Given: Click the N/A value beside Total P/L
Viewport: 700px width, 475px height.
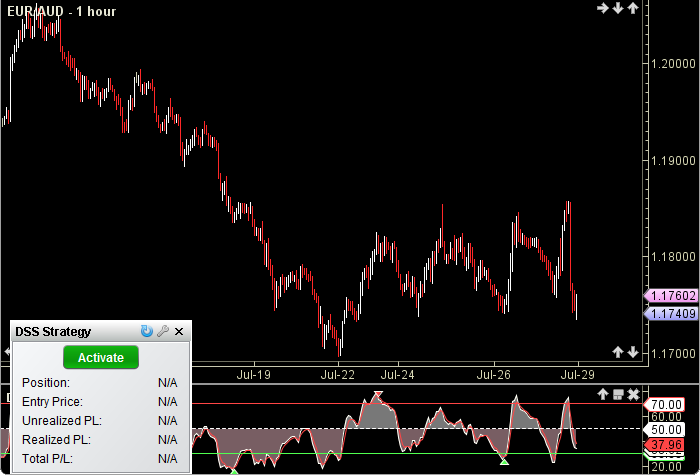Looking at the screenshot, I should point(168,459).
